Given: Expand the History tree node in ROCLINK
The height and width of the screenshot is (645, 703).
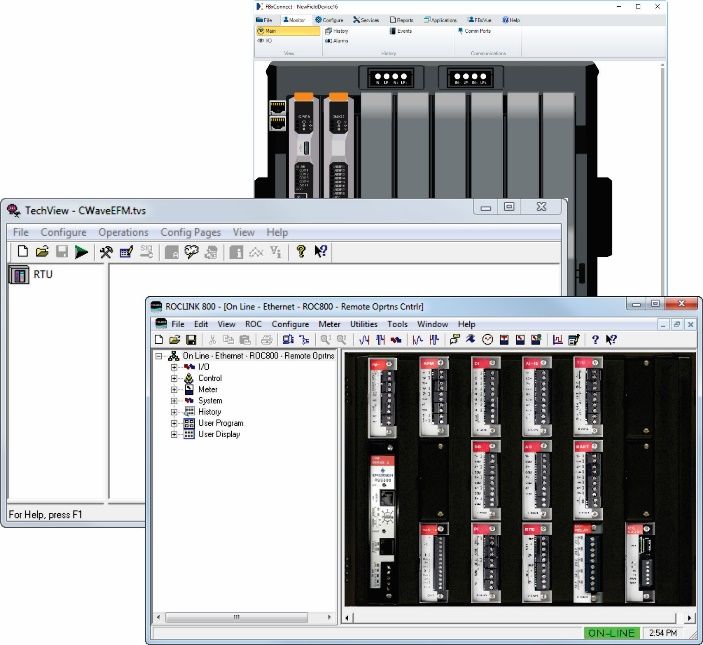Looking at the screenshot, I should point(174,412).
